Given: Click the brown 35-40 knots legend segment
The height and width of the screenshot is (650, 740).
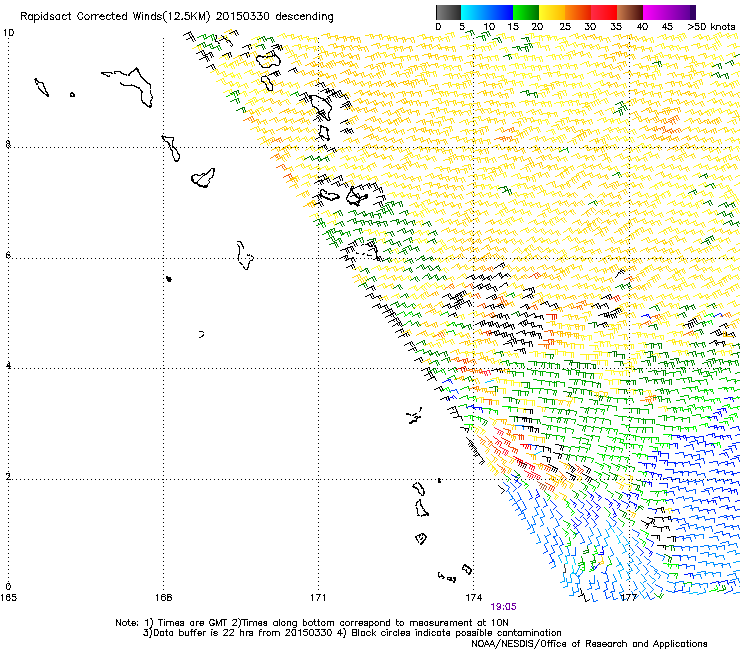Looking at the screenshot, I should coord(630,12).
